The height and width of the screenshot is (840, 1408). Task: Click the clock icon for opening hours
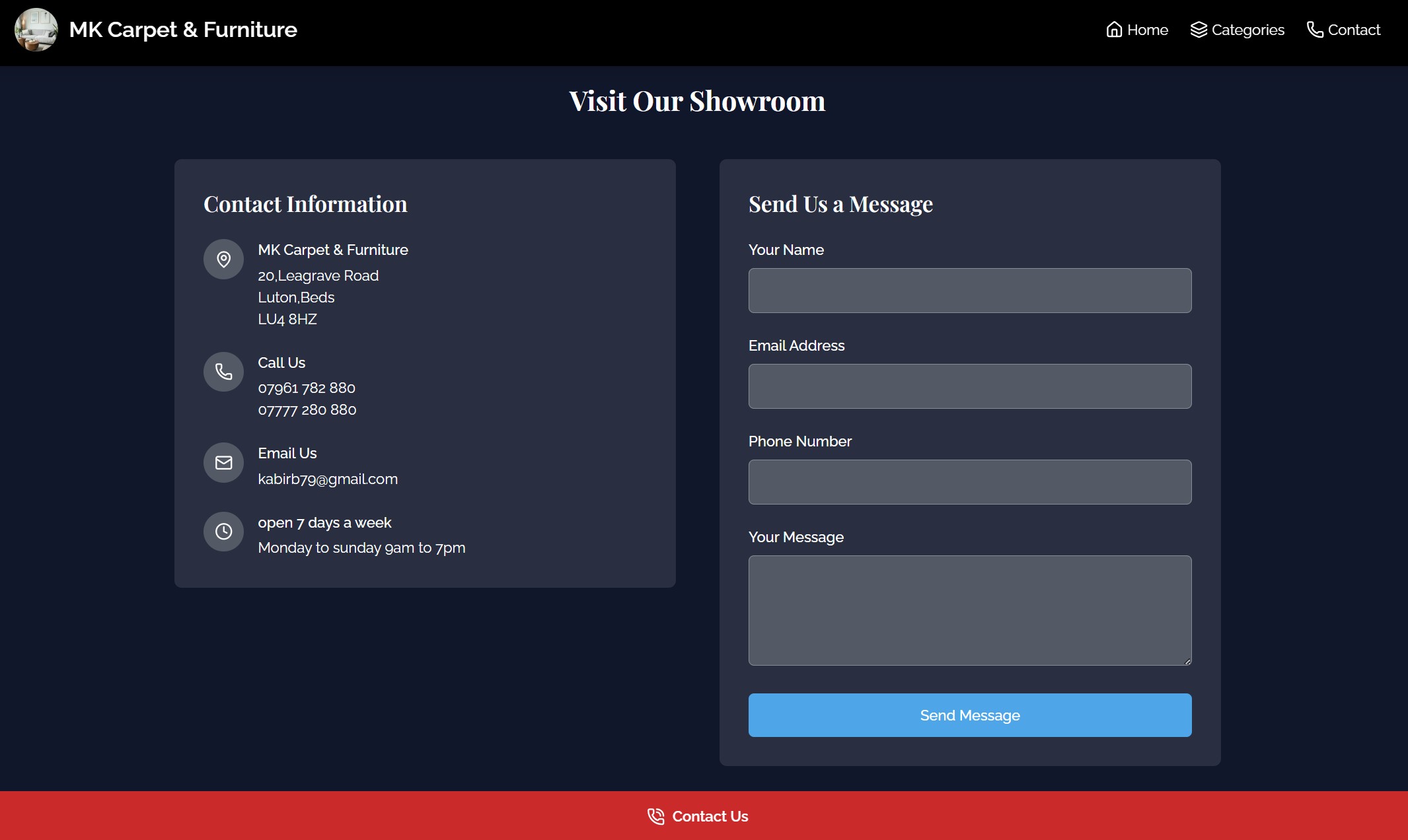[224, 532]
